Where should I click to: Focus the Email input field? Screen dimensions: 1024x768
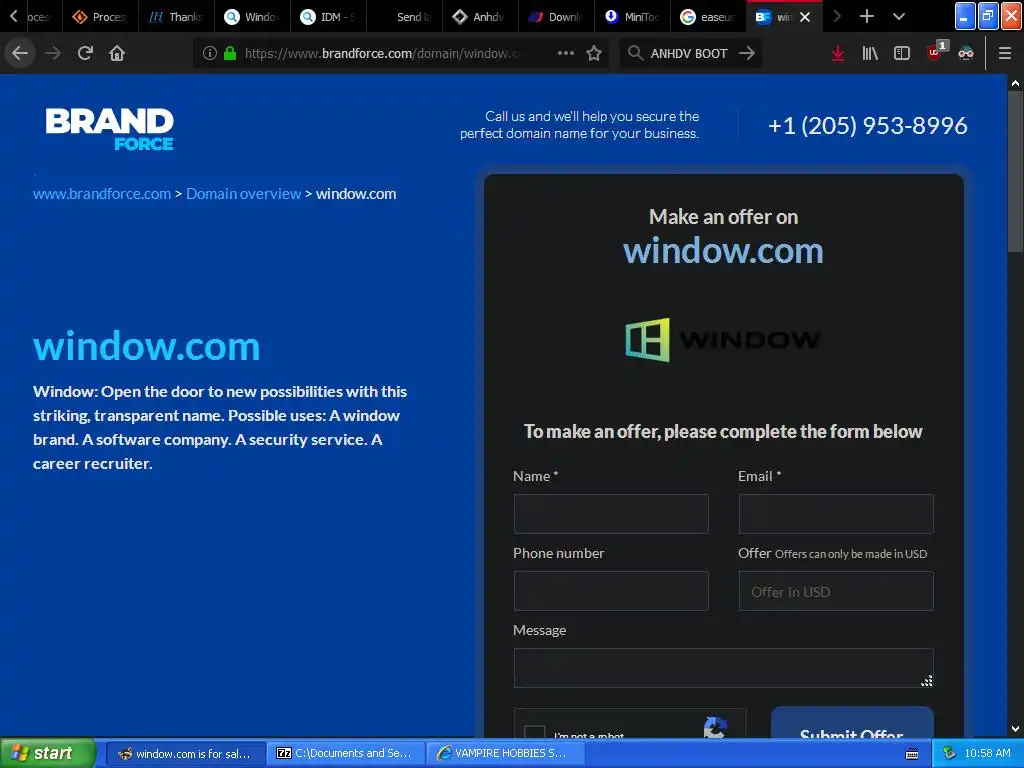[x=836, y=514]
